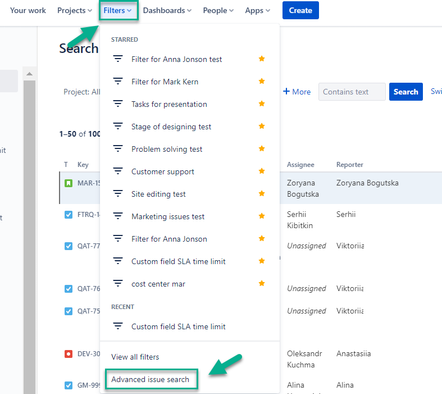
Task: Collapse the Filters dropdown menu
Action: (x=118, y=10)
